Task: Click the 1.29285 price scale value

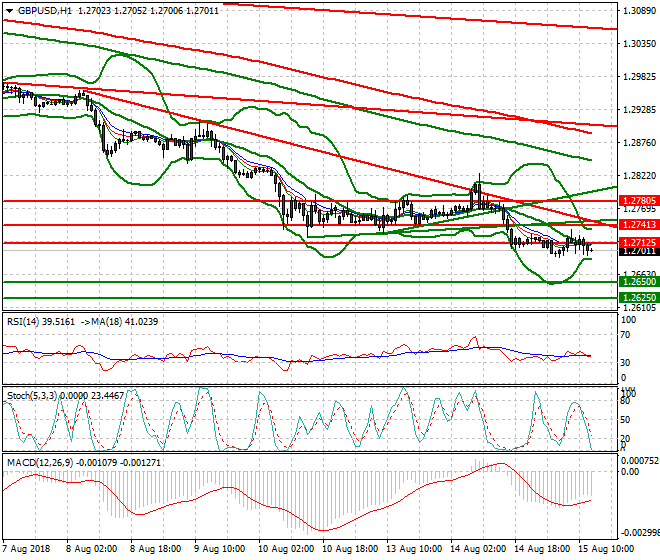Action: point(639,109)
